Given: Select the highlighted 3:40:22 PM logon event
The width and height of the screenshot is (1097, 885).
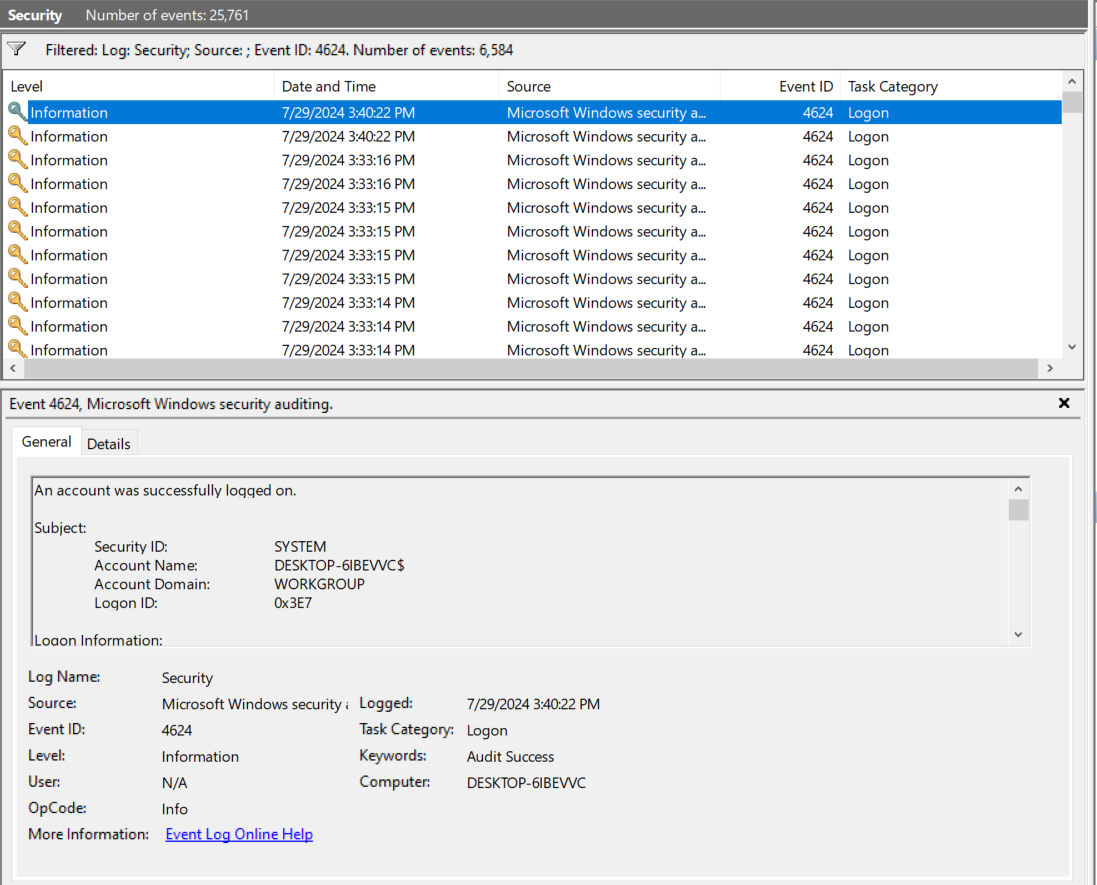Looking at the screenshot, I should [x=532, y=112].
